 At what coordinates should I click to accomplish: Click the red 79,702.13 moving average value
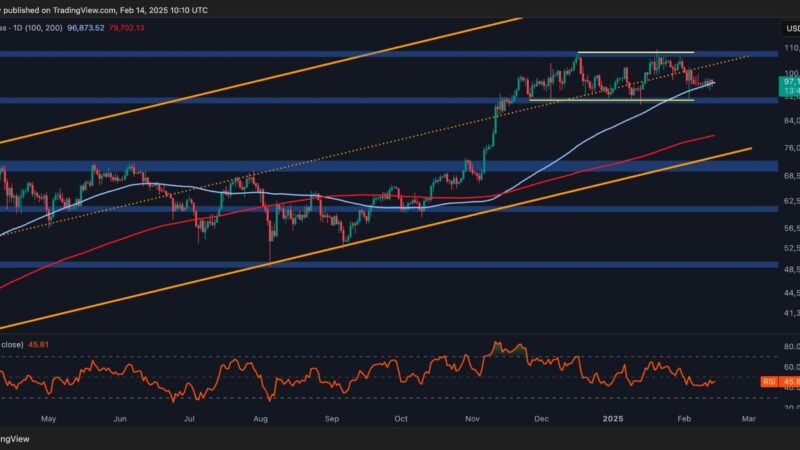click(x=127, y=28)
